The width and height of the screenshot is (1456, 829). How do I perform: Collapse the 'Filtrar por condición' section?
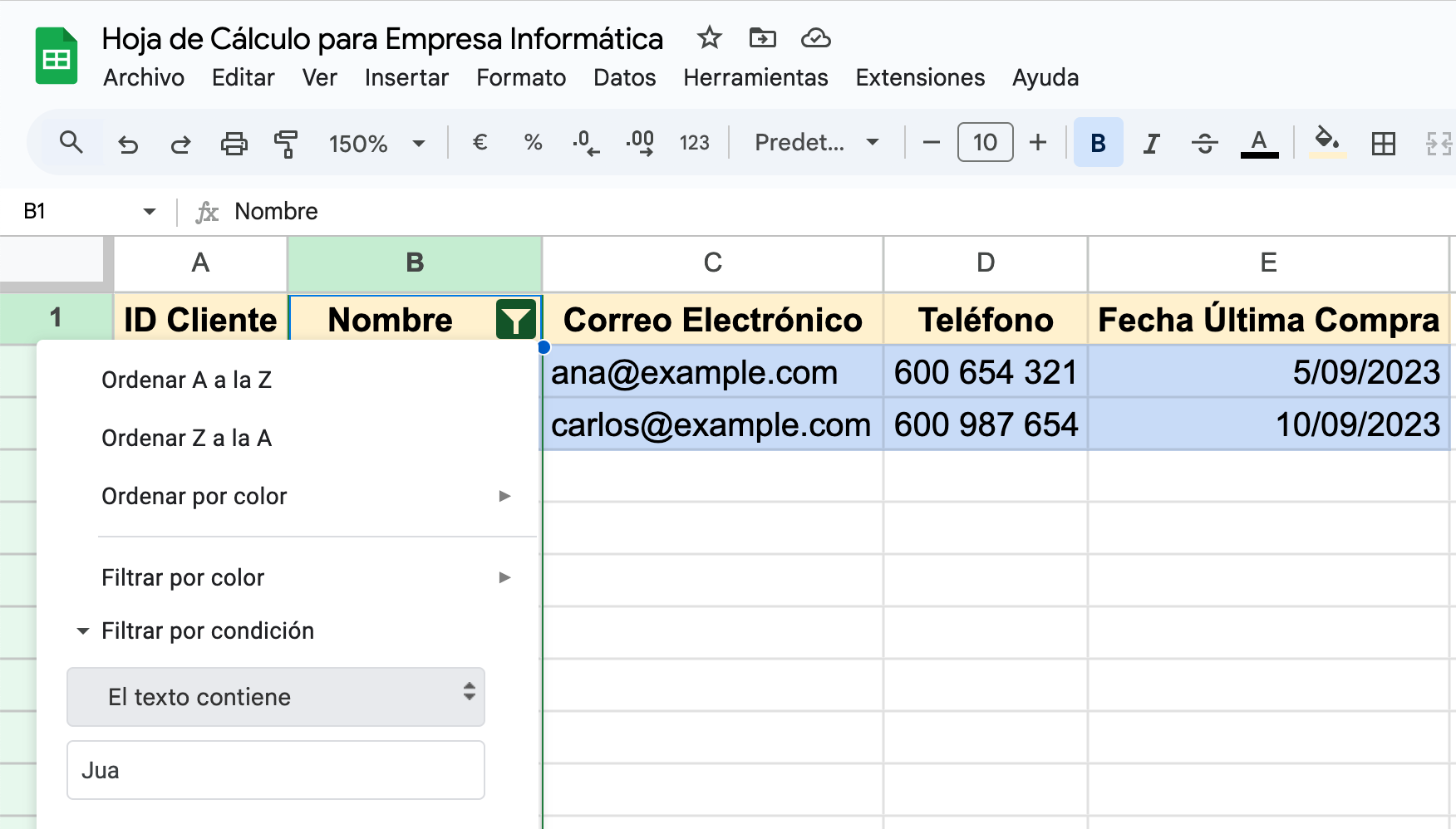[83, 631]
